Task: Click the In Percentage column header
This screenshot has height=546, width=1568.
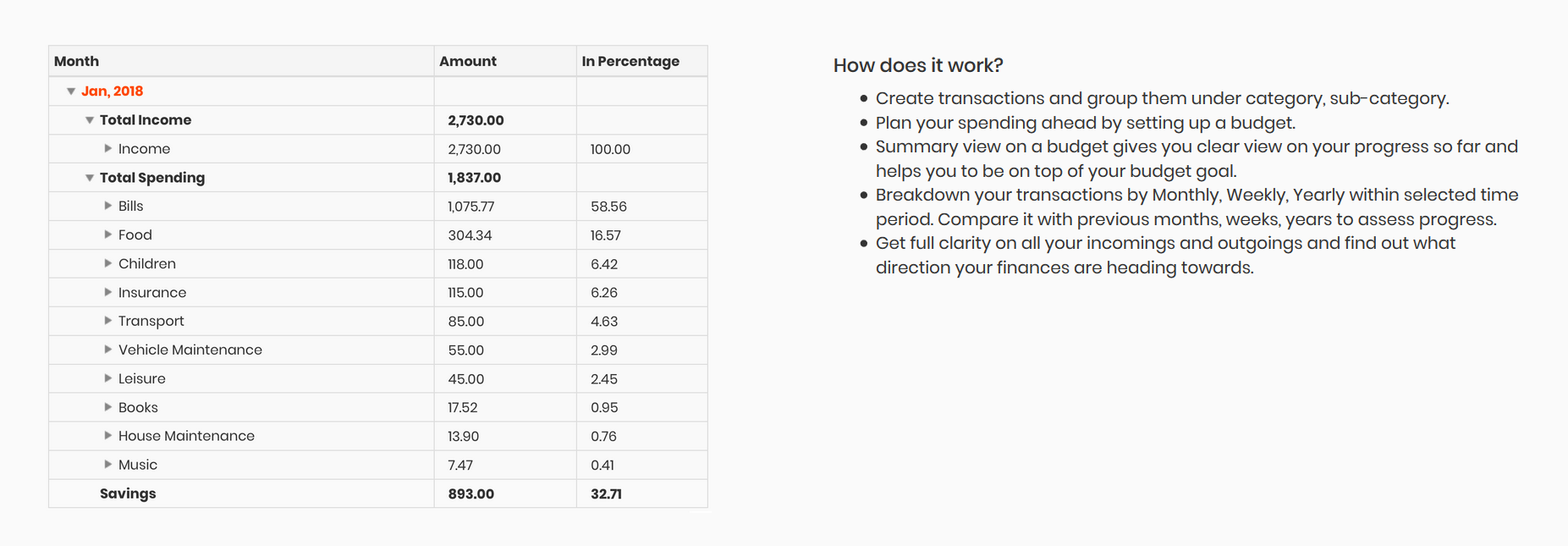Action: coord(642,61)
